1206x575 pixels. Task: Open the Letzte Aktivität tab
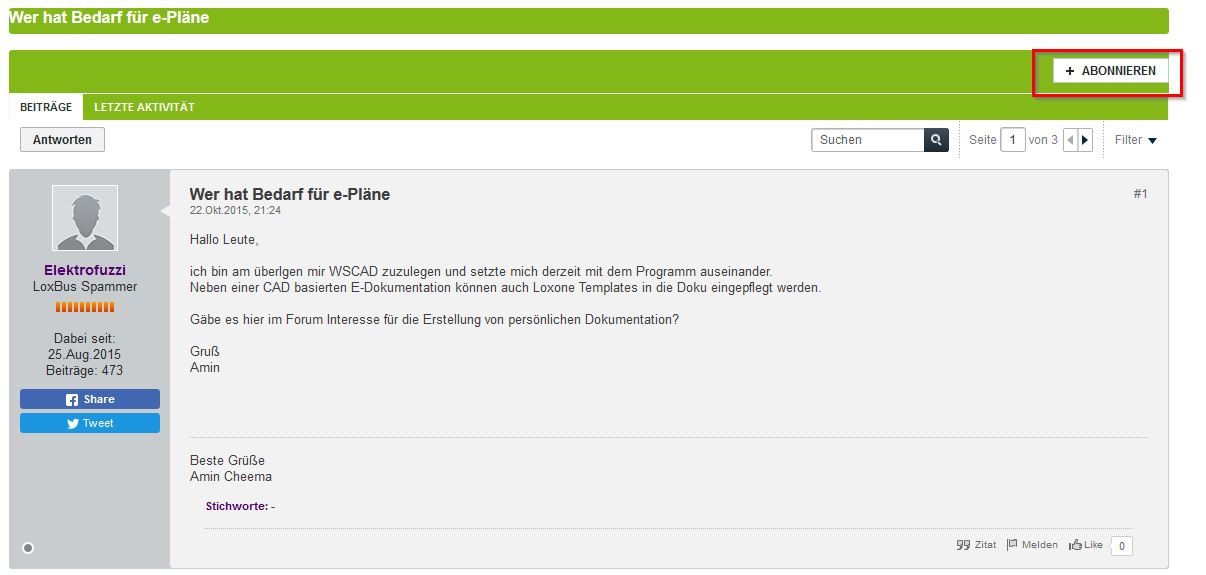point(144,107)
